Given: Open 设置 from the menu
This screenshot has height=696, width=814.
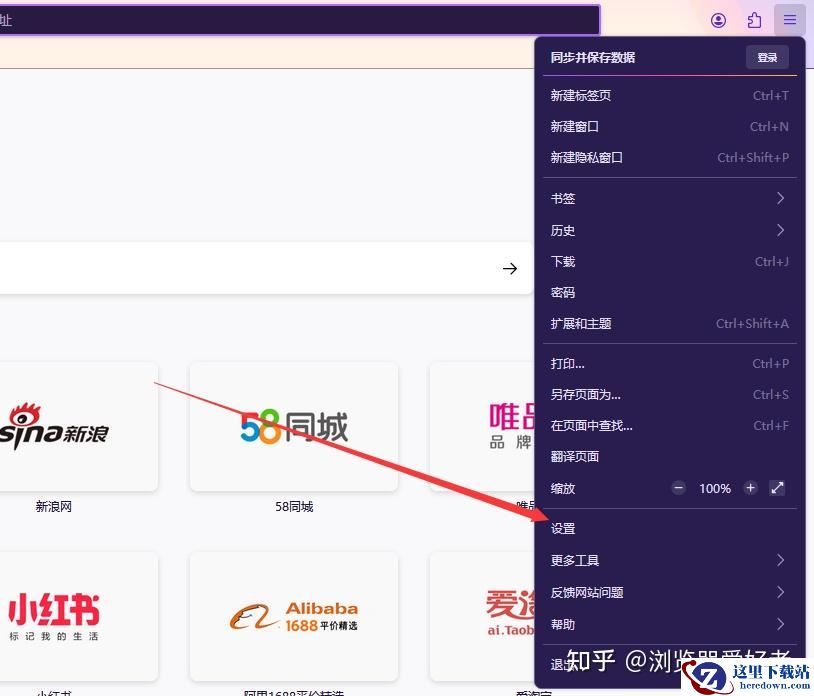Looking at the screenshot, I should coord(669,529).
